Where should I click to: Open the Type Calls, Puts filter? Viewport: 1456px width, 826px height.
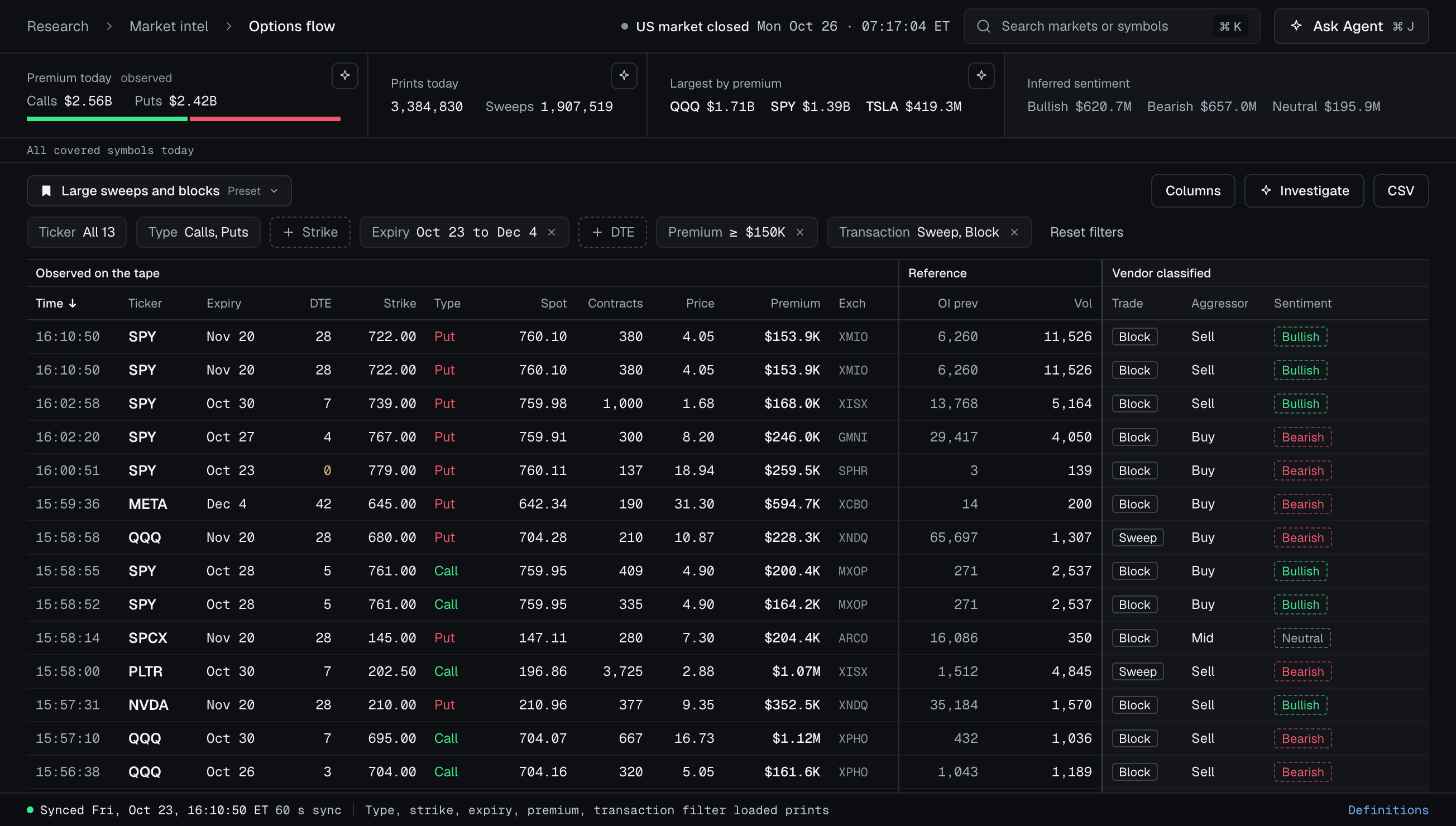[198, 232]
